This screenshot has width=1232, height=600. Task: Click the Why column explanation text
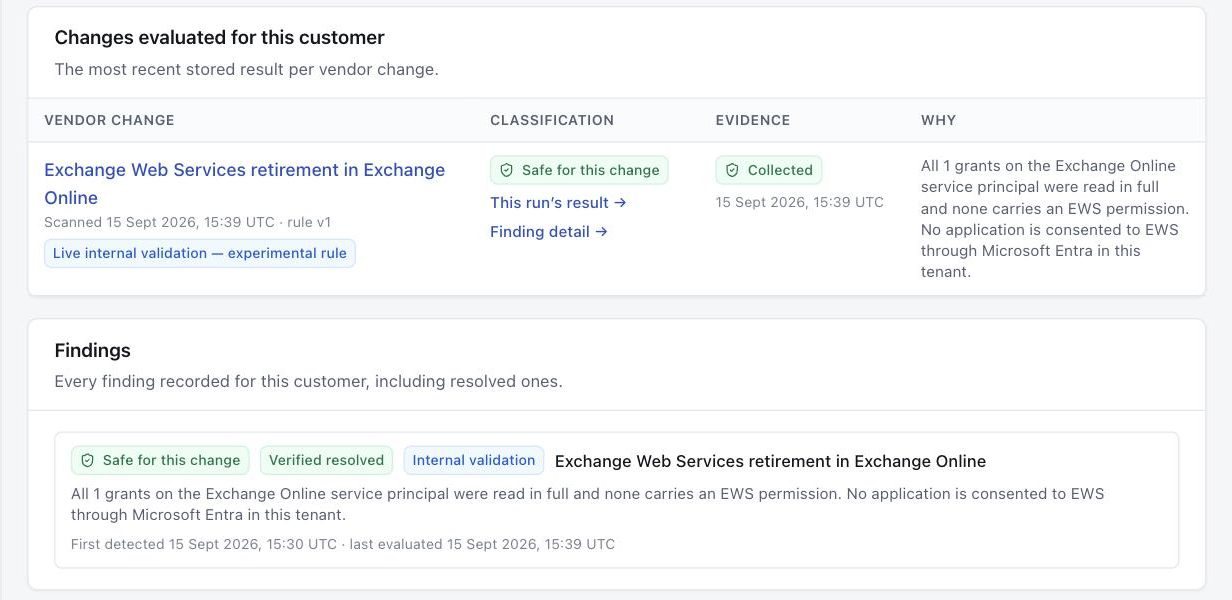pos(1055,219)
